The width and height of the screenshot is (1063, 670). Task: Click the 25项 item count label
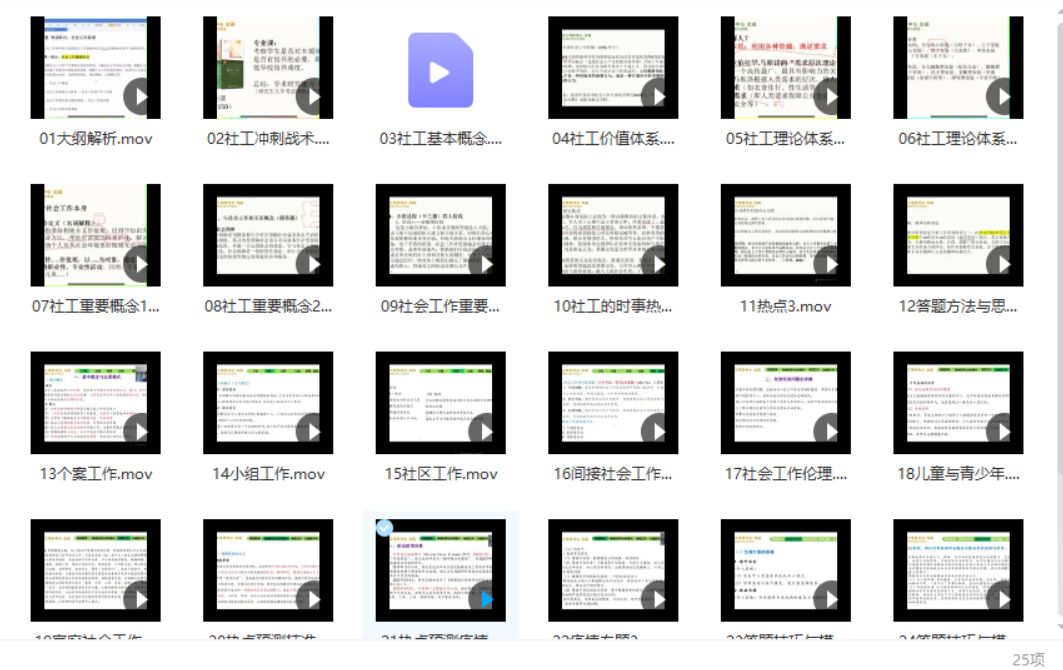pos(1028,659)
